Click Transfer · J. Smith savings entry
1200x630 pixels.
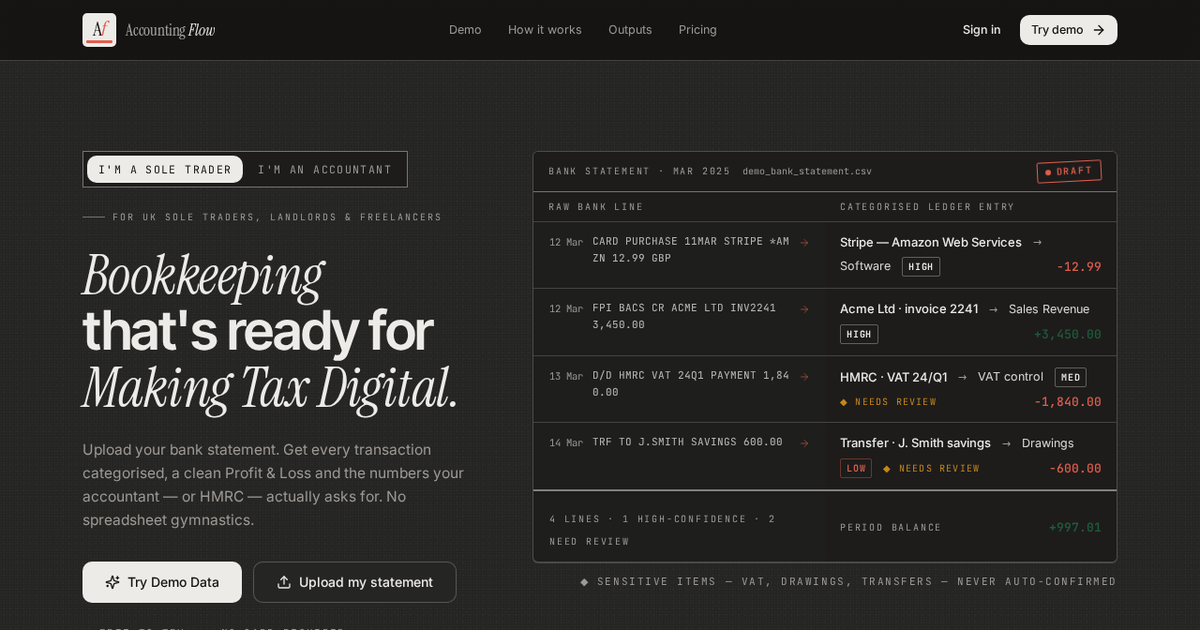tap(915, 443)
